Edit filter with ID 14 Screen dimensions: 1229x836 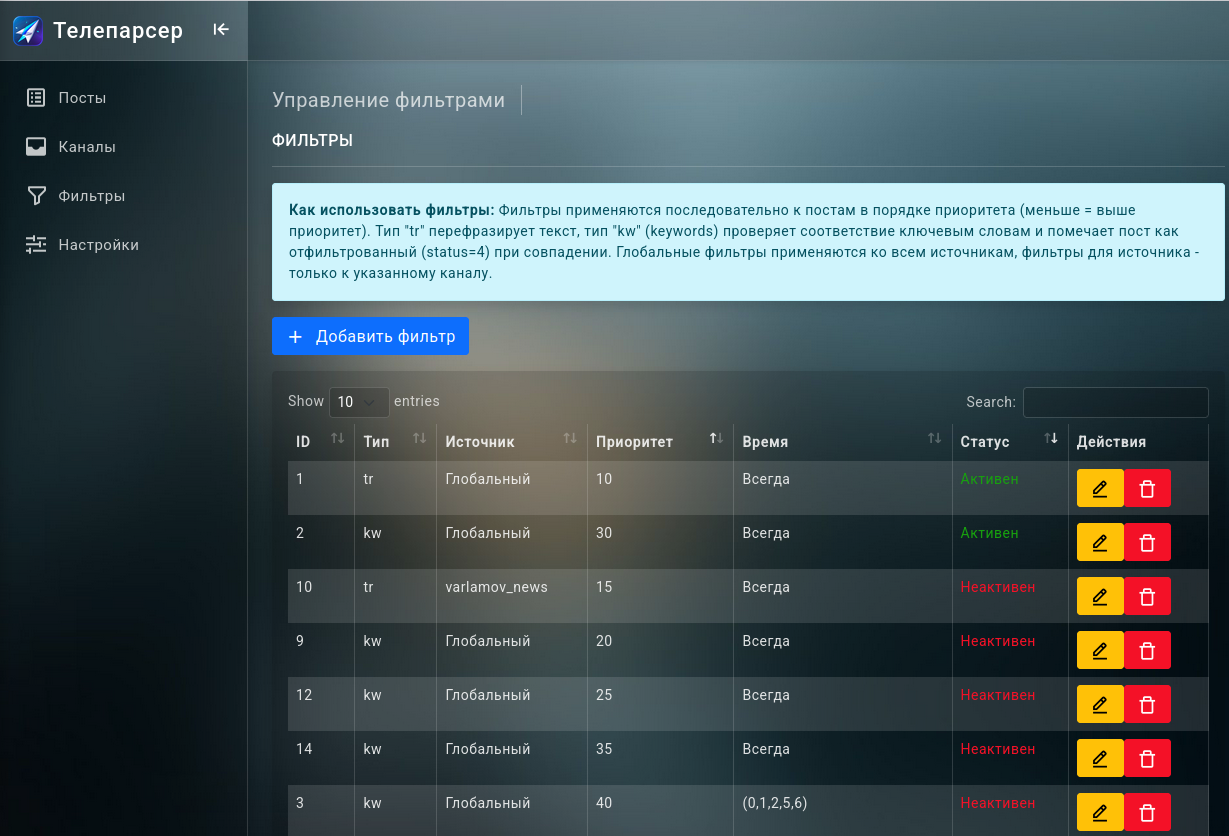[1100, 758]
